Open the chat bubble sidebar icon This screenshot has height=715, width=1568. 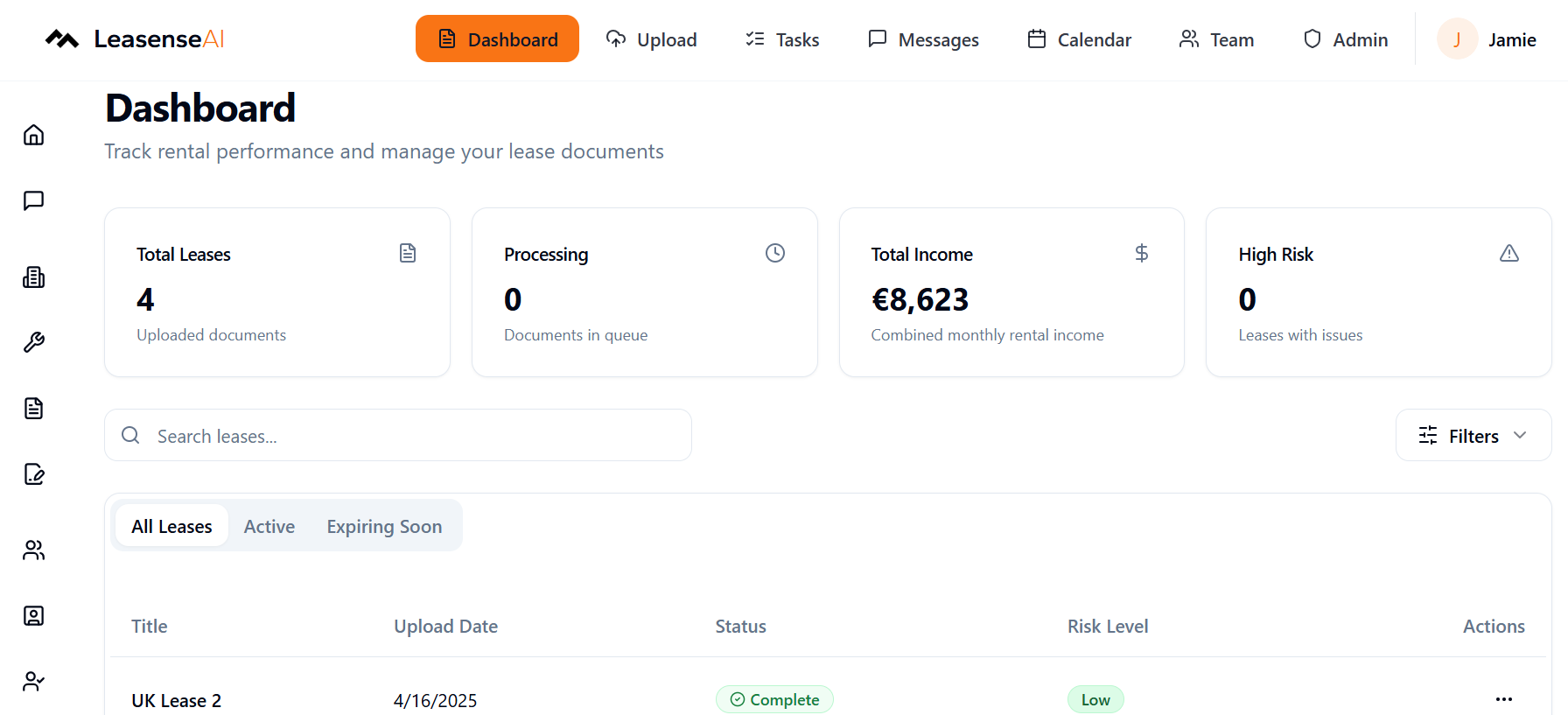click(x=33, y=200)
